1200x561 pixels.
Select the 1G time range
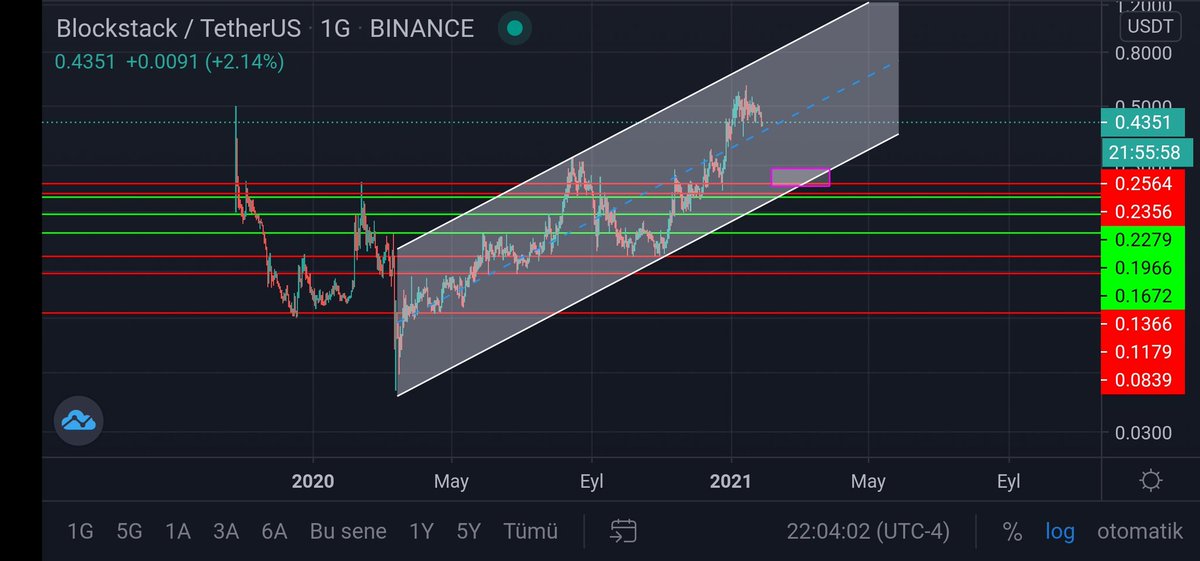(x=80, y=531)
